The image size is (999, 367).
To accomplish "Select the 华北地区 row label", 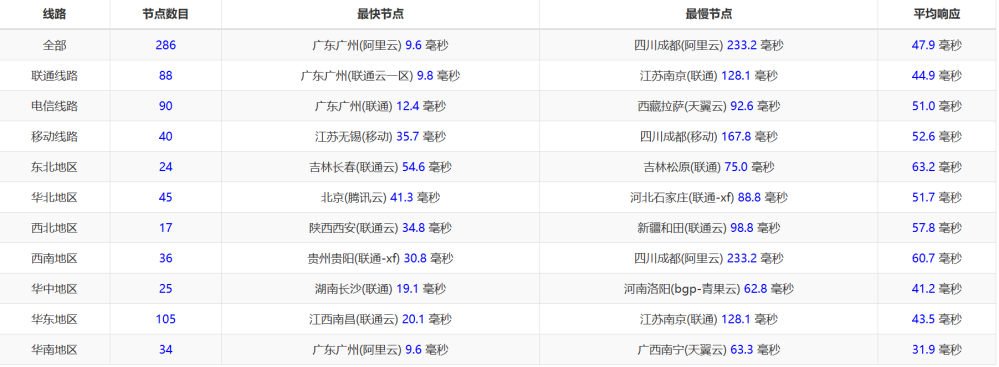I will [x=55, y=198].
